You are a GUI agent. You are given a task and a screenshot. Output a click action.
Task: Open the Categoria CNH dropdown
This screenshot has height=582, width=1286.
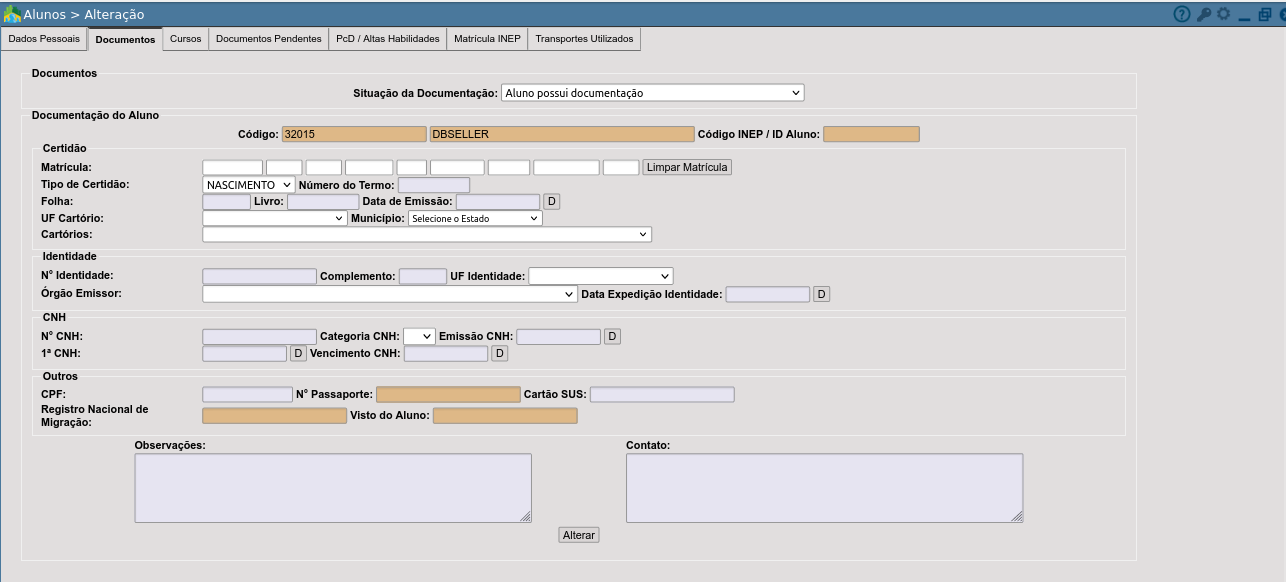419,336
